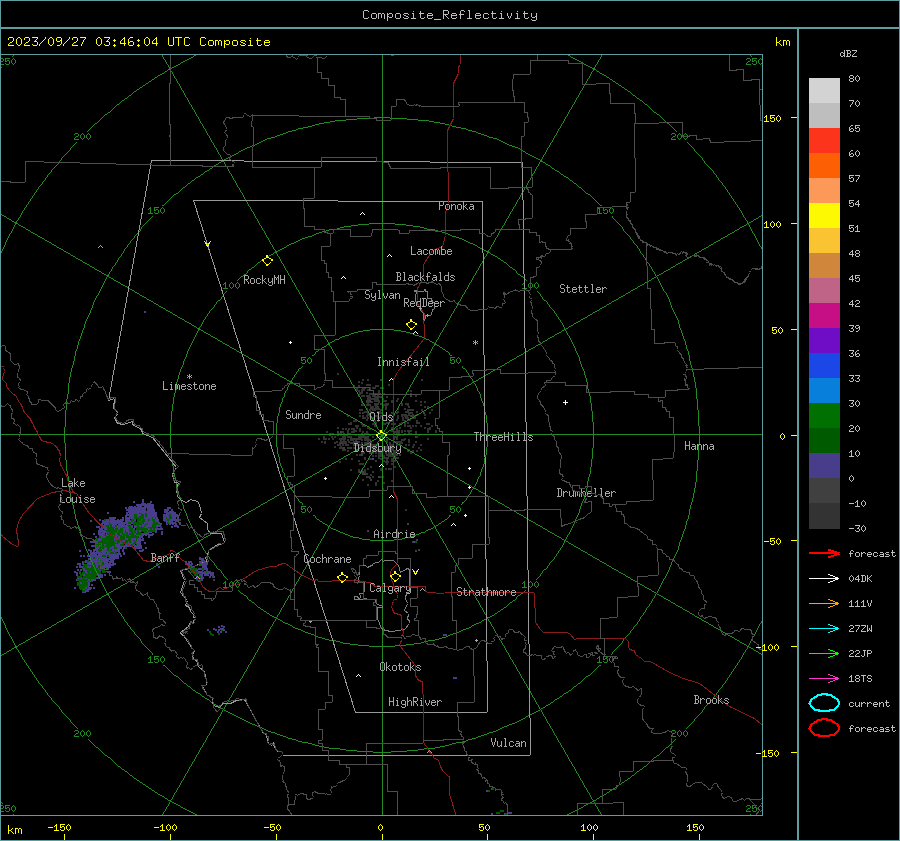Viewport: 900px width, 841px height.
Task: Click the 2023/09/27 03:46:04 UTC timestamp
Action: click(138, 42)
